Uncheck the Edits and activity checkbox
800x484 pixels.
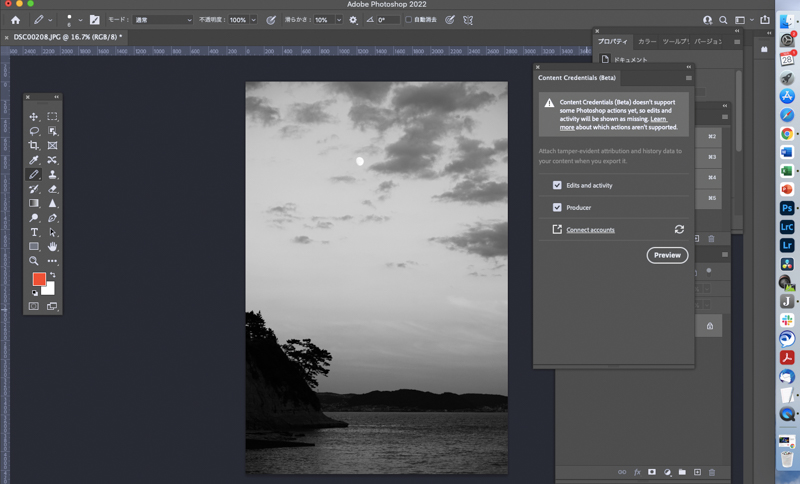pos(557,185)
